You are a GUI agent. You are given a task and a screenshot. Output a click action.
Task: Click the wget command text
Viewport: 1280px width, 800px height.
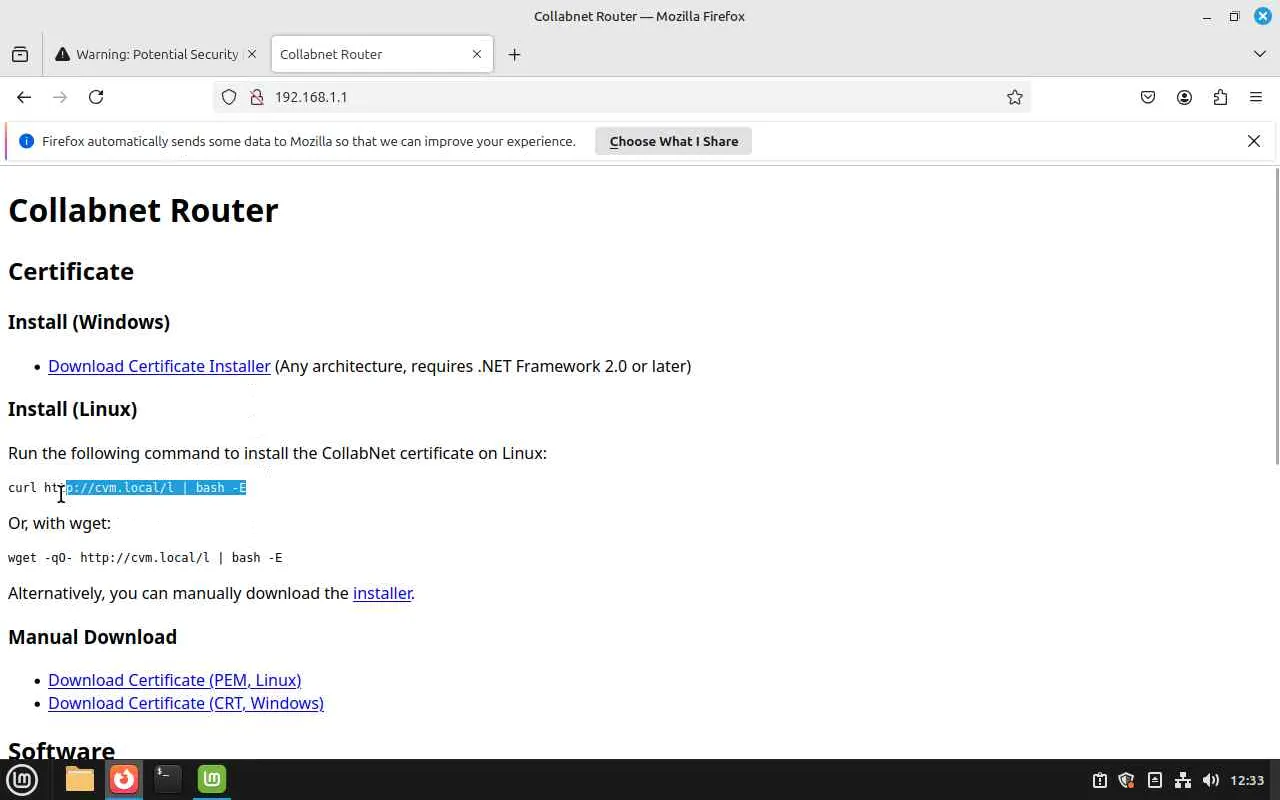click(145, 558)
